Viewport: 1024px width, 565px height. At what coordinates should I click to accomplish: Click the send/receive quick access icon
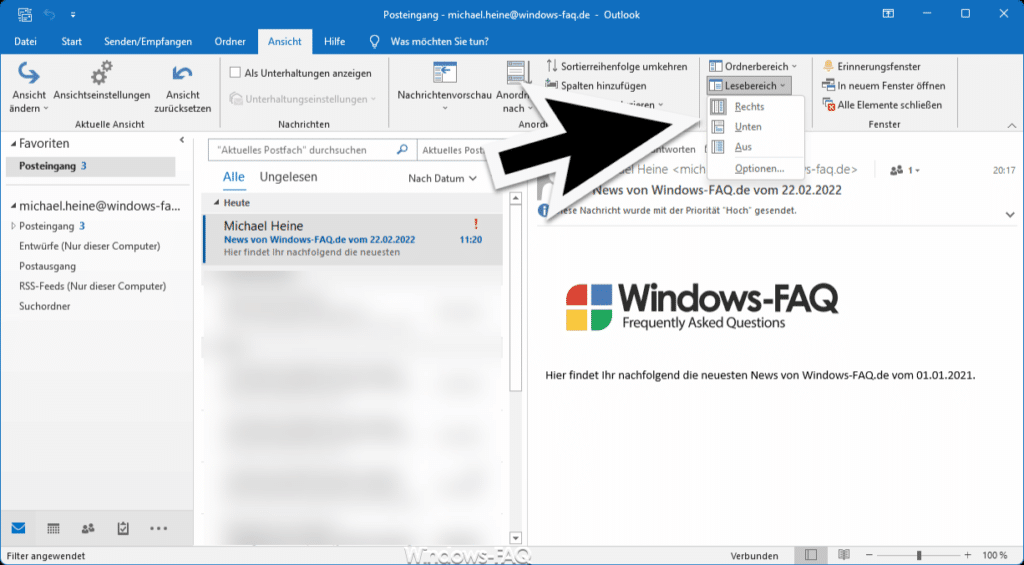[25, 14]
